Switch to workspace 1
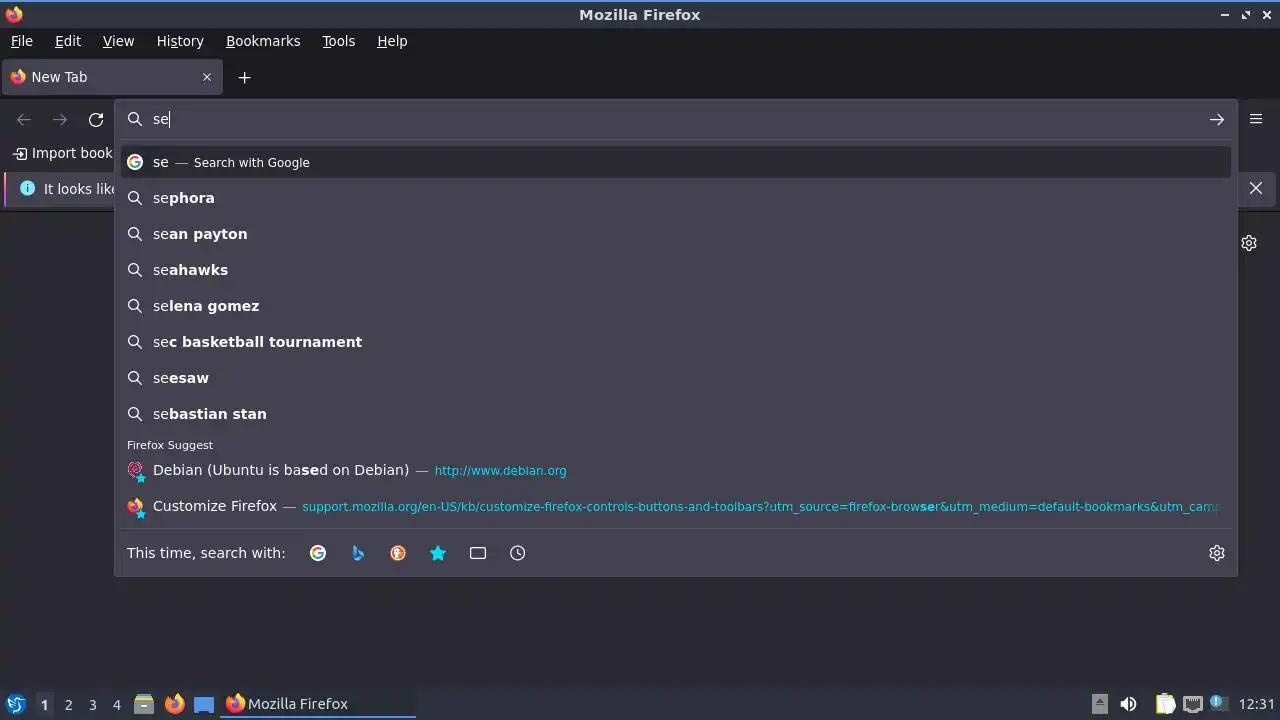The image size is (1280, 720). 44,704
